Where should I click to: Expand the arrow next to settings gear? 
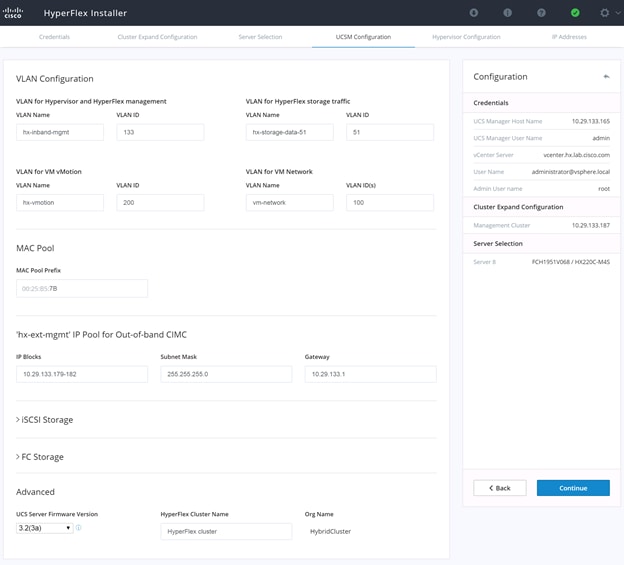618,13
